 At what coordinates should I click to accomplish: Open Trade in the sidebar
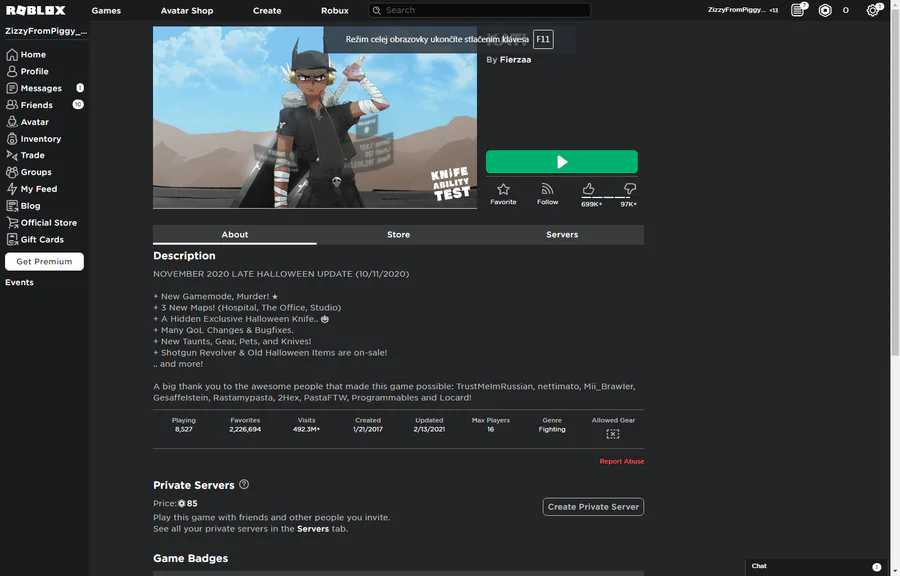pyautogui.click(x=25, y=155)
